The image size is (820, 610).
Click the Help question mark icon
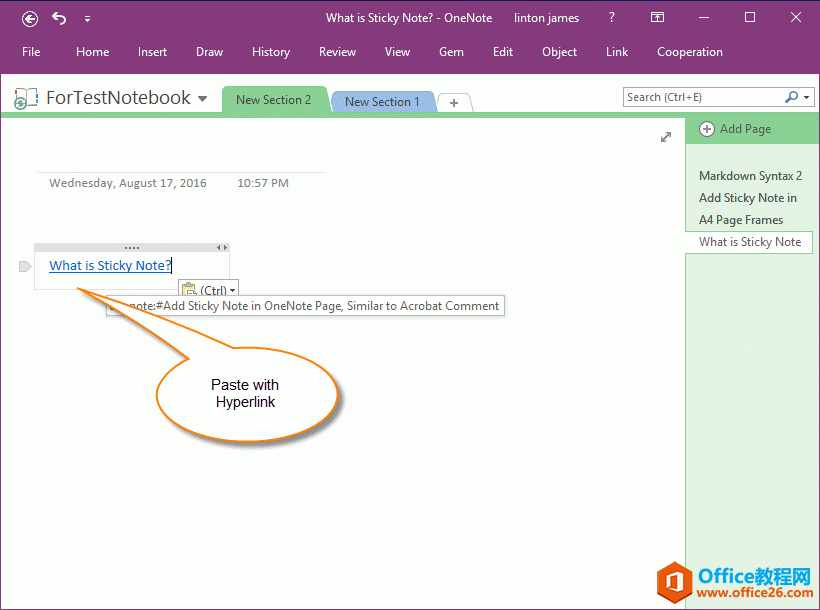pyautogui.click(x=612, y=18)
